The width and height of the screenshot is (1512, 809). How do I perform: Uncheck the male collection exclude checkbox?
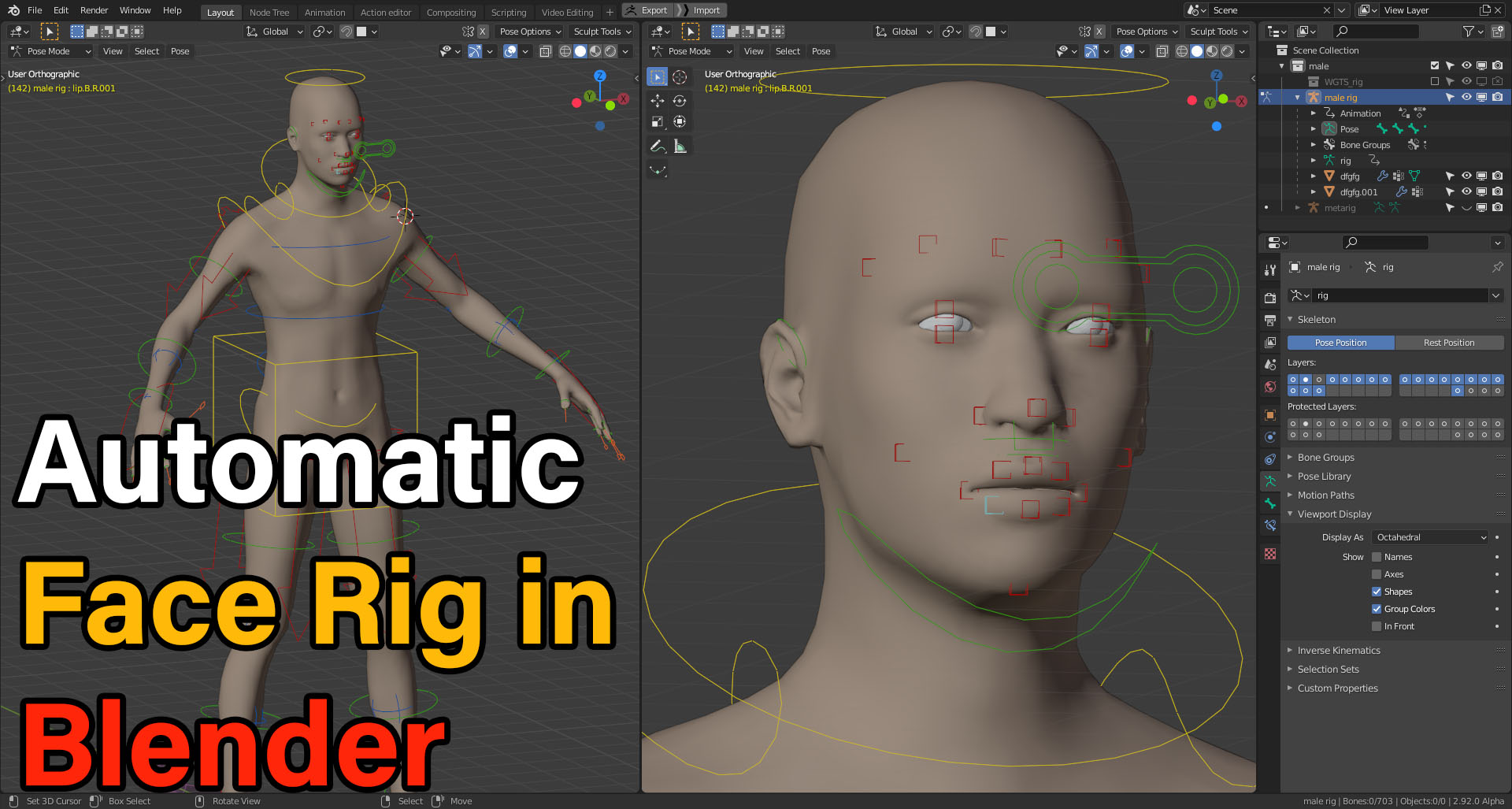1434,65
